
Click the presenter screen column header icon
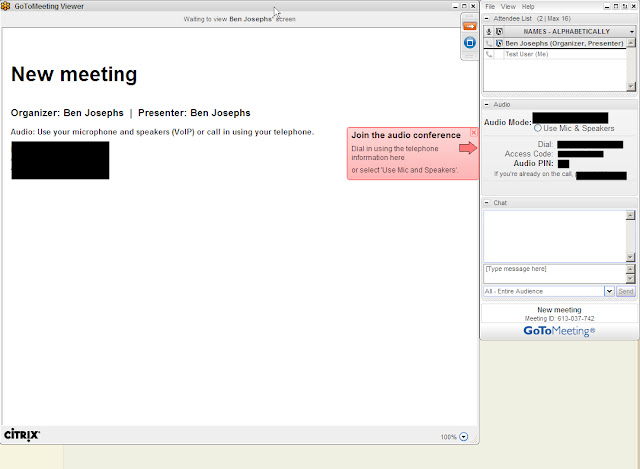pyautogui.click(x=499, y=31)
